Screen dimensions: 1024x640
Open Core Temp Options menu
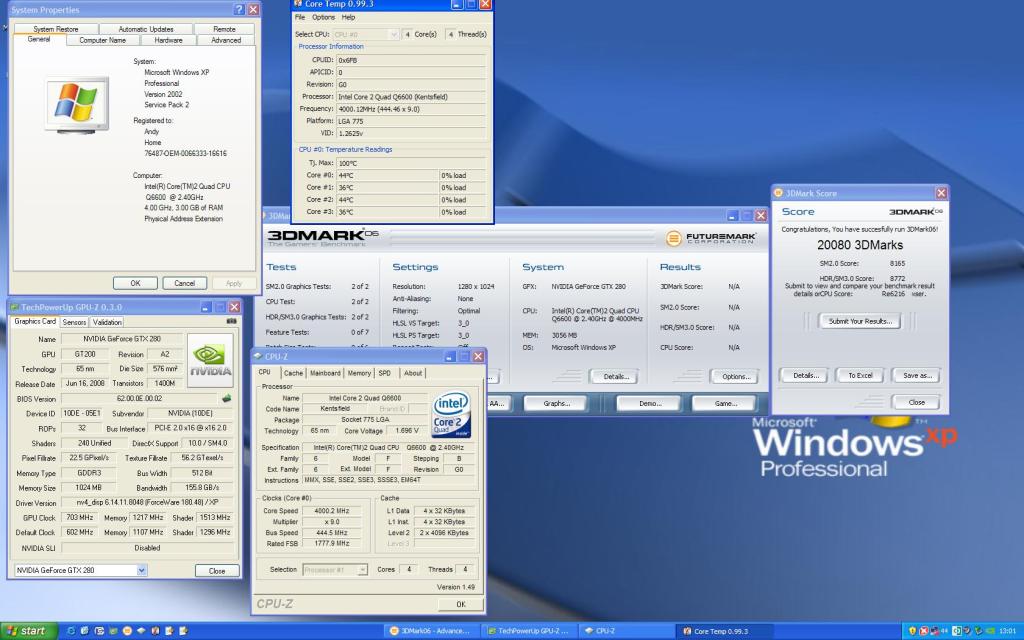click(323, 17)
